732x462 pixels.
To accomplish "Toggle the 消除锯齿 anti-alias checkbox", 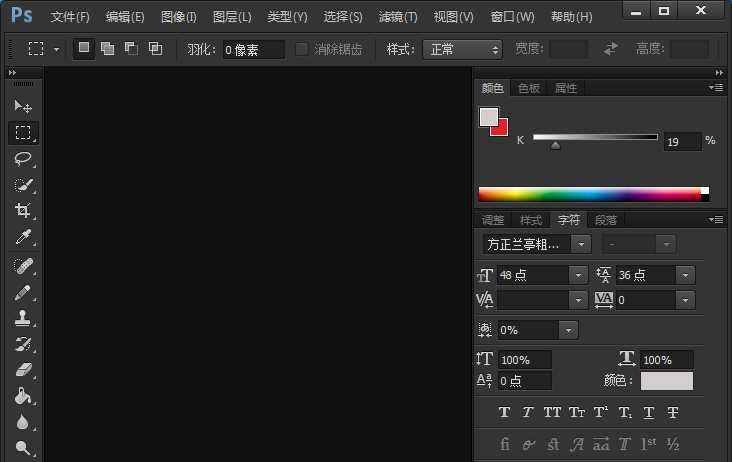I will [x=302, y=49].
